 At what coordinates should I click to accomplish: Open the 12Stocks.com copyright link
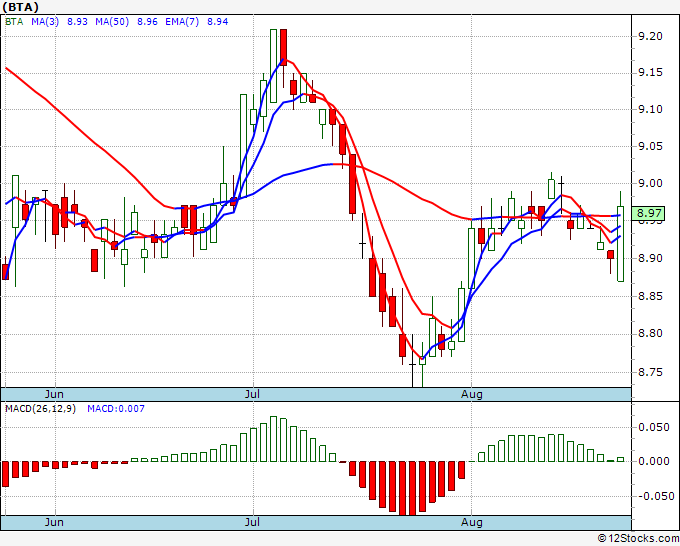point(638,539)
